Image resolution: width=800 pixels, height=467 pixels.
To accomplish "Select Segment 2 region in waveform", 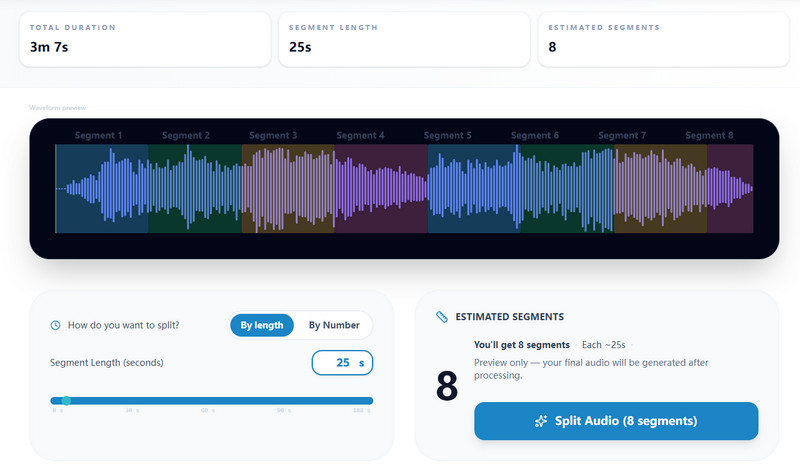I will (195, 189).
